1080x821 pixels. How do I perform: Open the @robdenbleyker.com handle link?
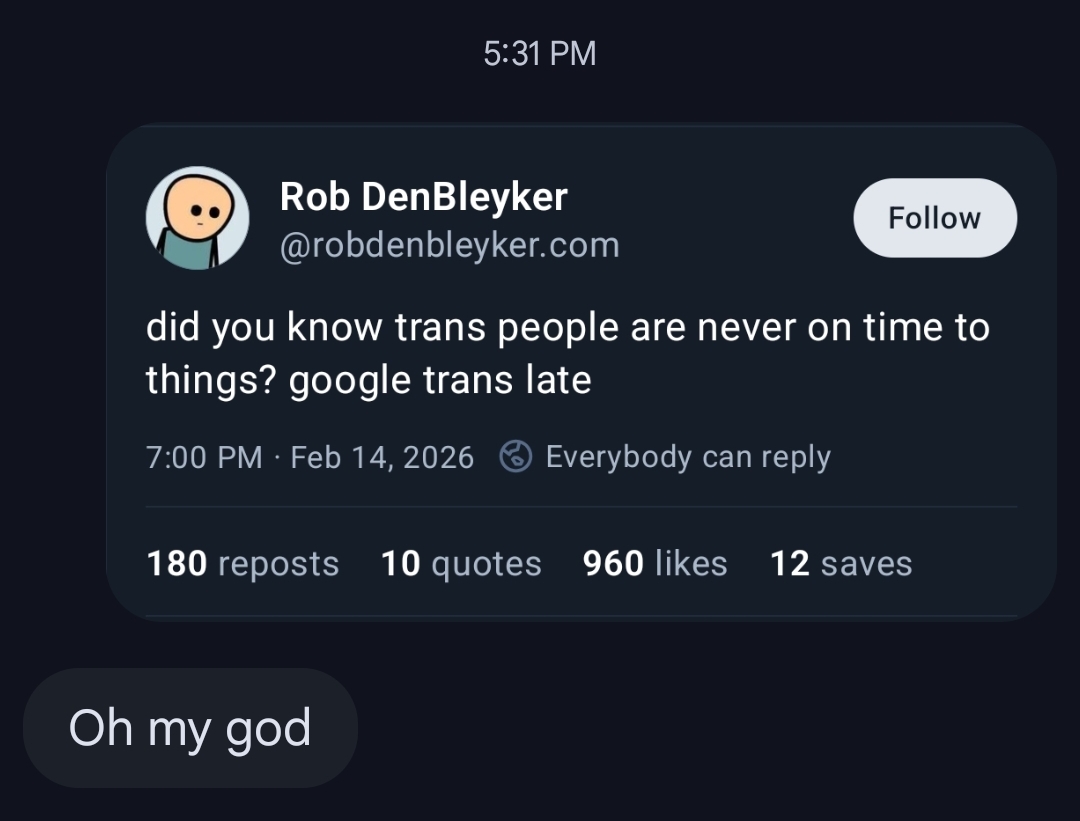[449, 244]
